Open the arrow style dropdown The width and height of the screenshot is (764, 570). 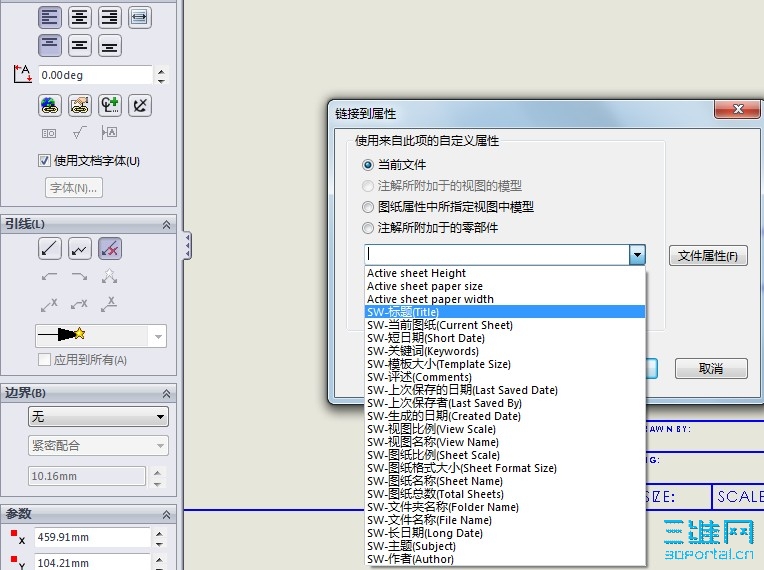[158, 336]
